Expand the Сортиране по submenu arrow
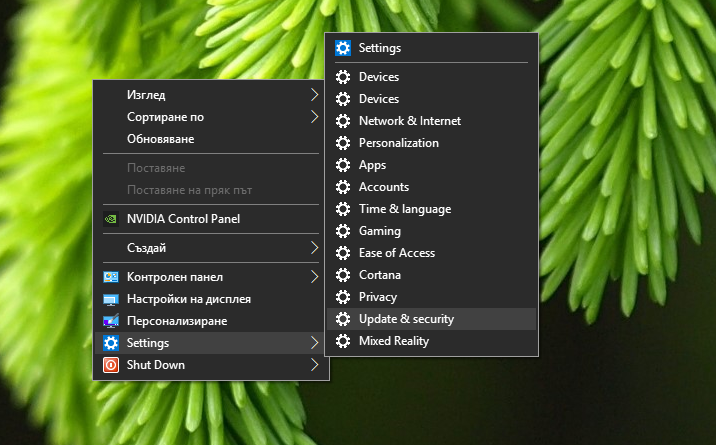 point(314,117)
